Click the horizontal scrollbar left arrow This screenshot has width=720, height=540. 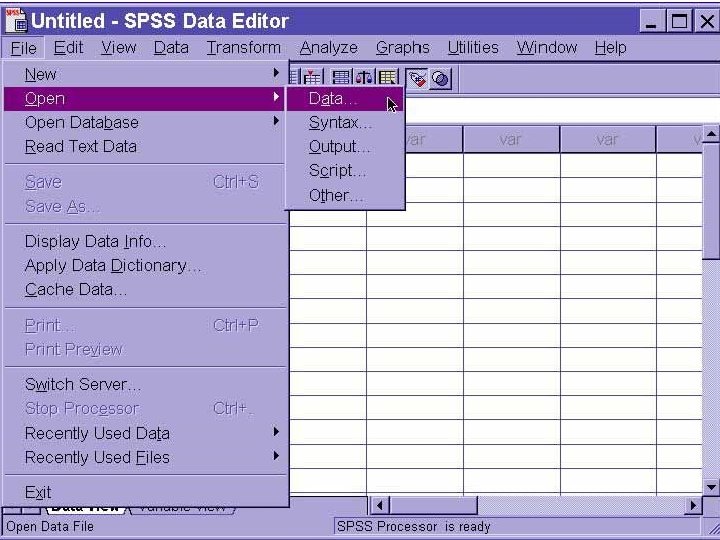(x=379, y=506)
